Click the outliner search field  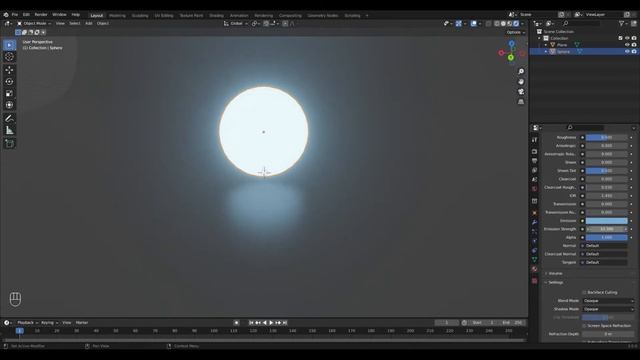coord(582,24)
